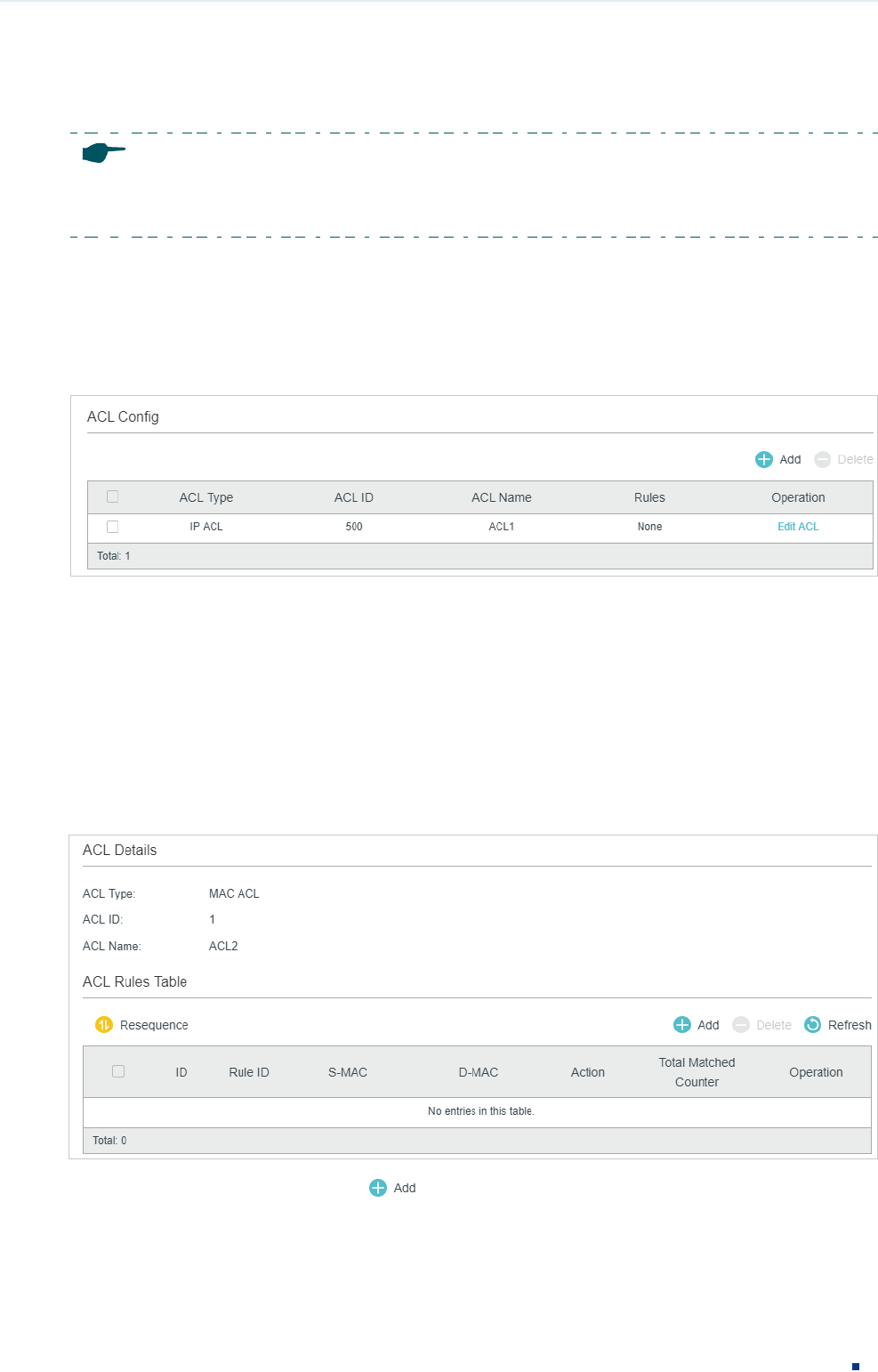
Task: Click the Delete icon in ACL Rules Table
Action: click(741, 1025)
